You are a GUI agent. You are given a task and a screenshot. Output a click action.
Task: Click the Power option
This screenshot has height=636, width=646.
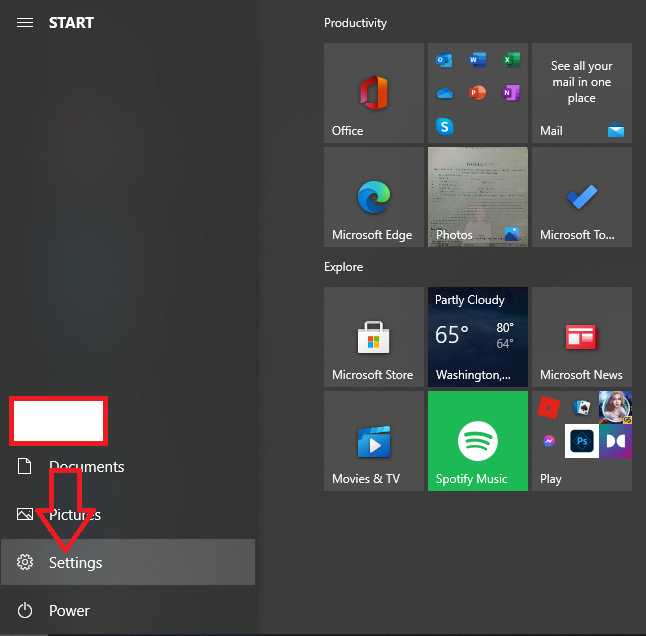click(128, 610)
